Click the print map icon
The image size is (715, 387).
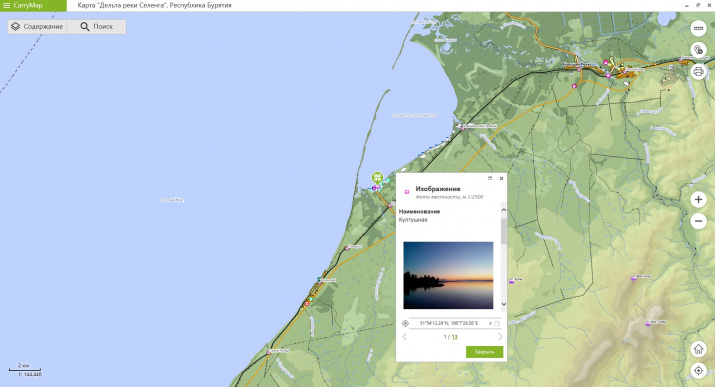(698, 72)
